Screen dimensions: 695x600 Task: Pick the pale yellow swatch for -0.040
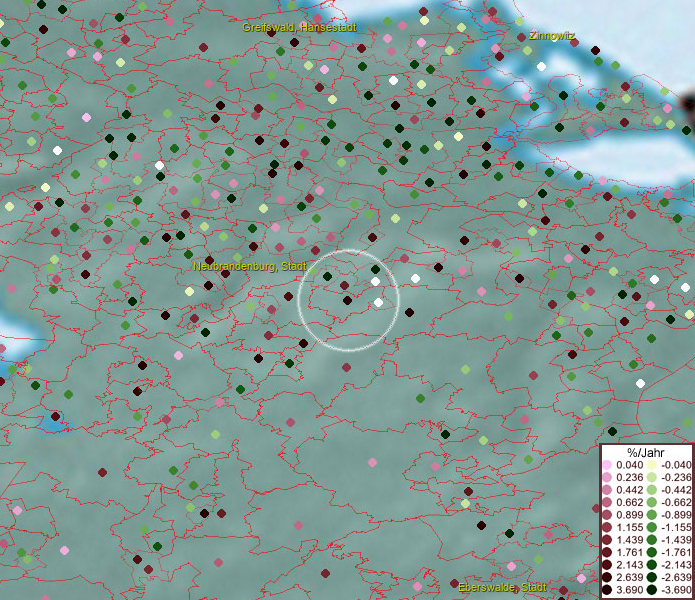tap(652, 465)
